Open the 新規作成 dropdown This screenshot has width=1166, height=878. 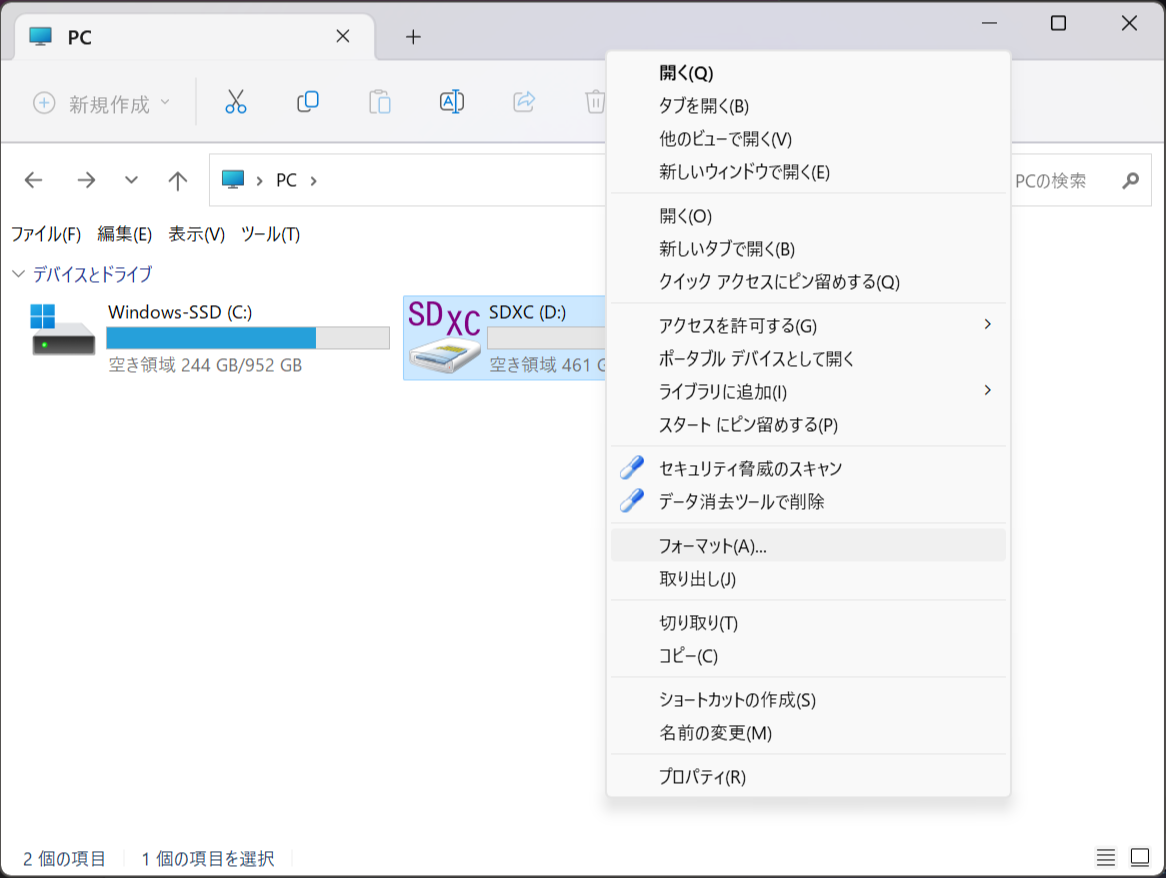(101, 103)
